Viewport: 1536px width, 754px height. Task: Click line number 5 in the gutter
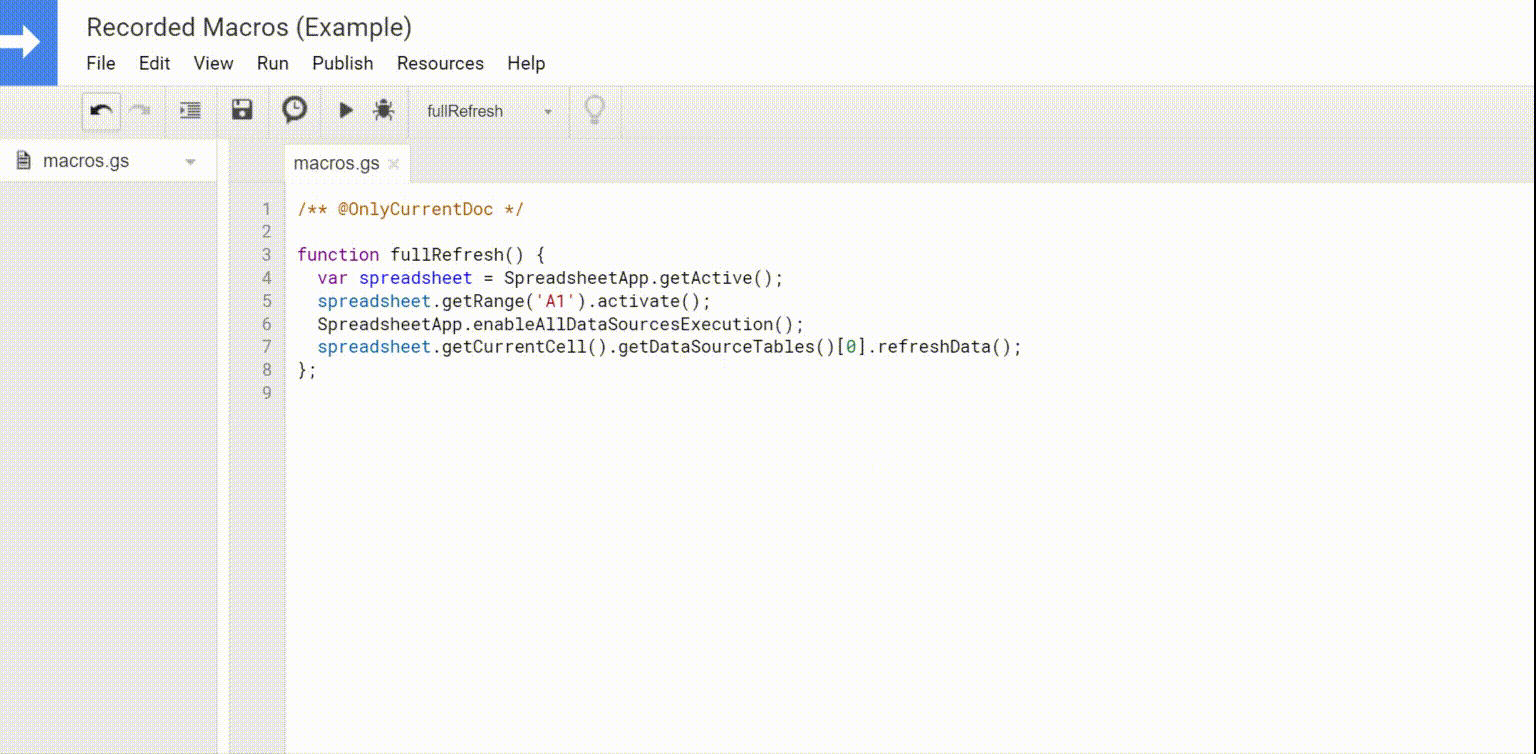[x=266, y=301]
